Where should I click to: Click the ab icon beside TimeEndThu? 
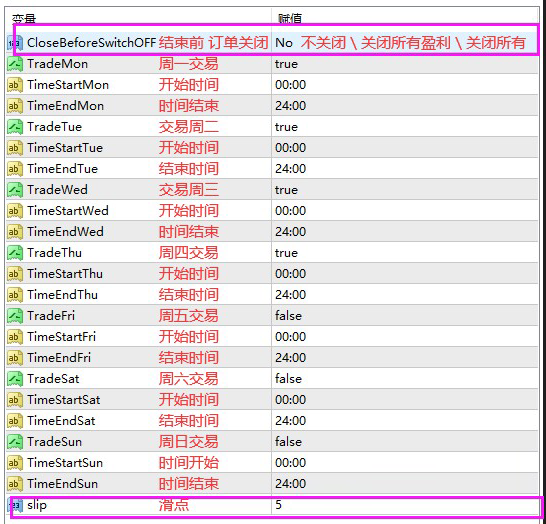(15, 295)
